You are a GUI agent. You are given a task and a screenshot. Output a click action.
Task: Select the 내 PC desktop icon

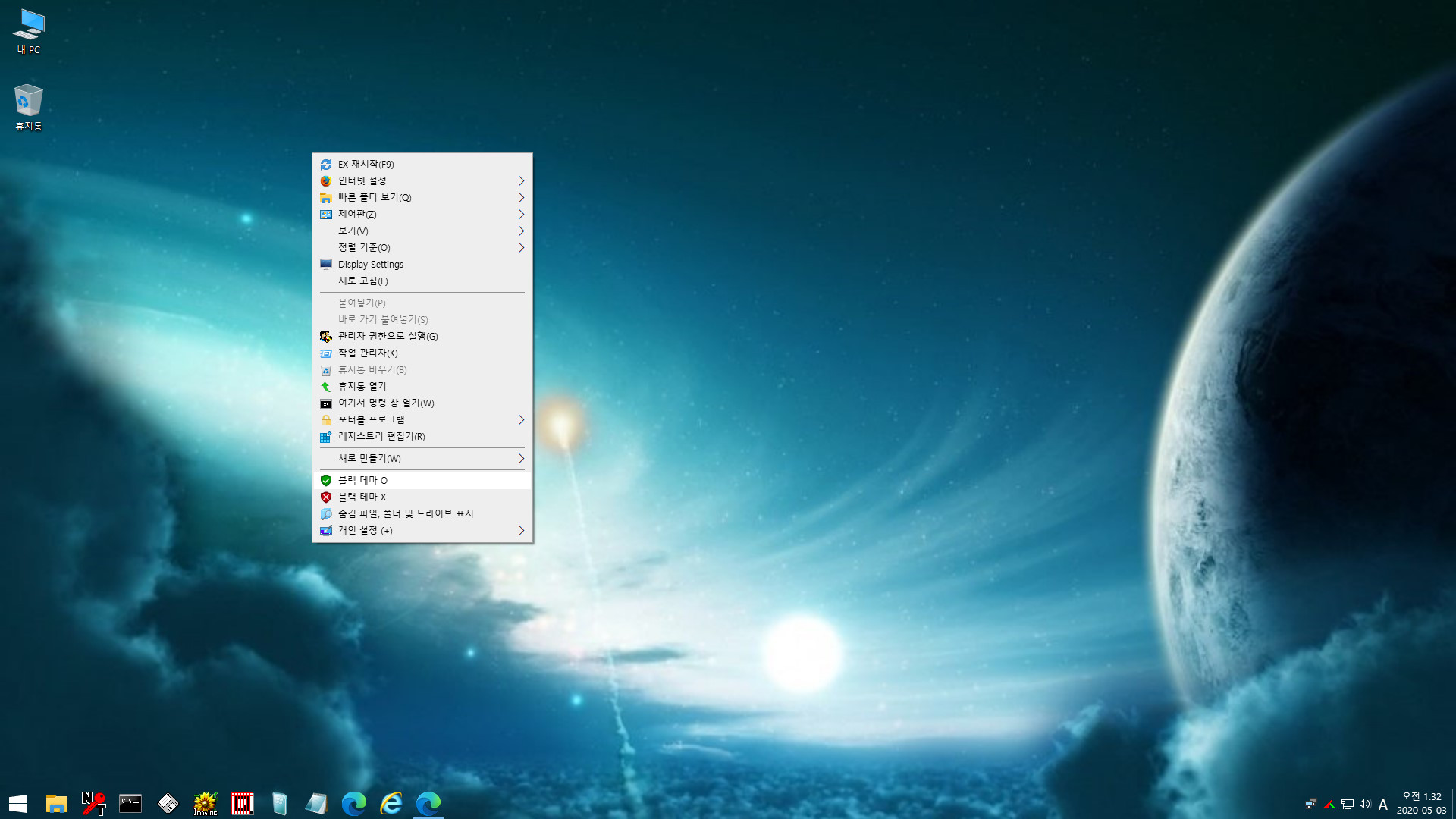coord(29,31)
